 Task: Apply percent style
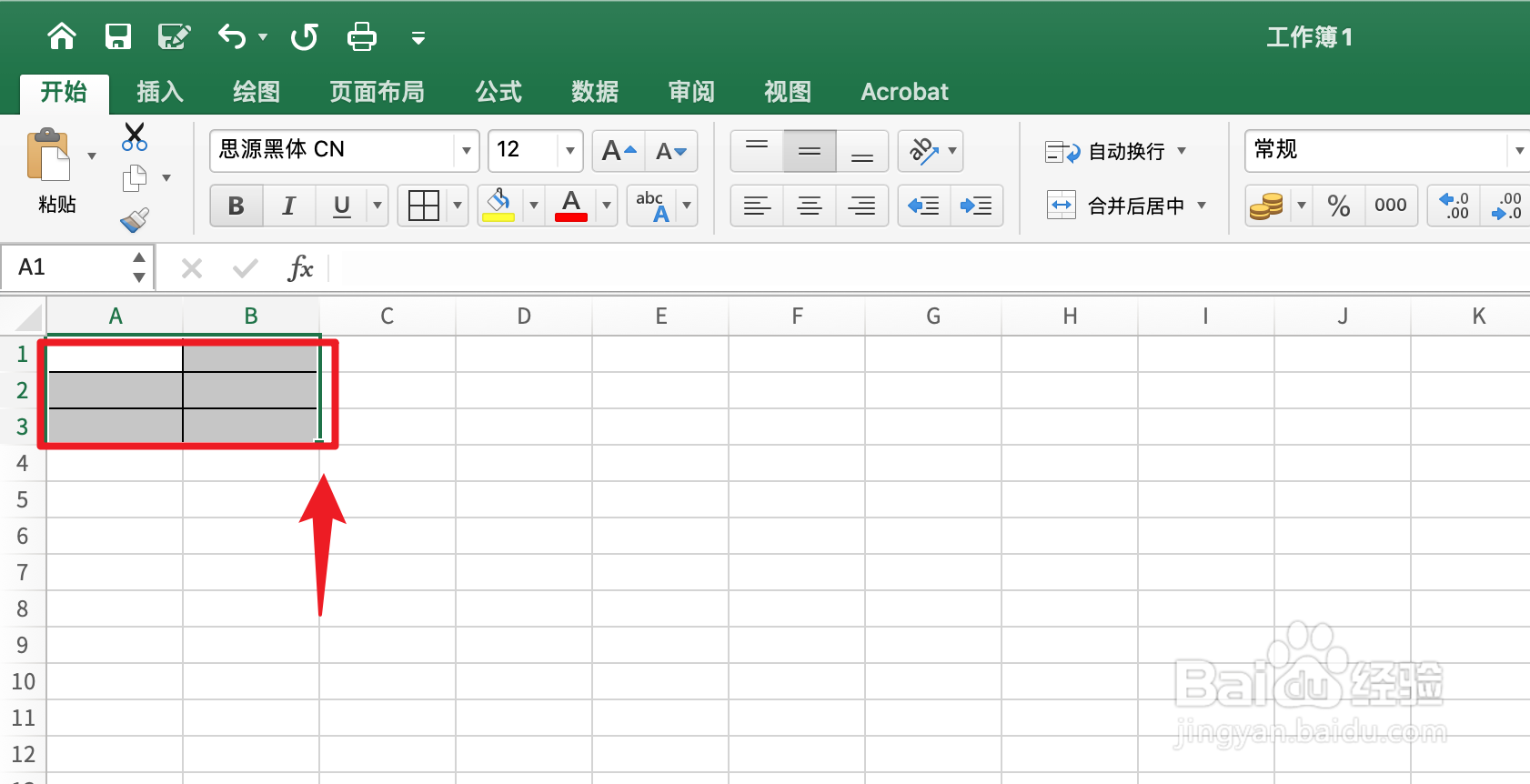click(x=1339, y=206)
